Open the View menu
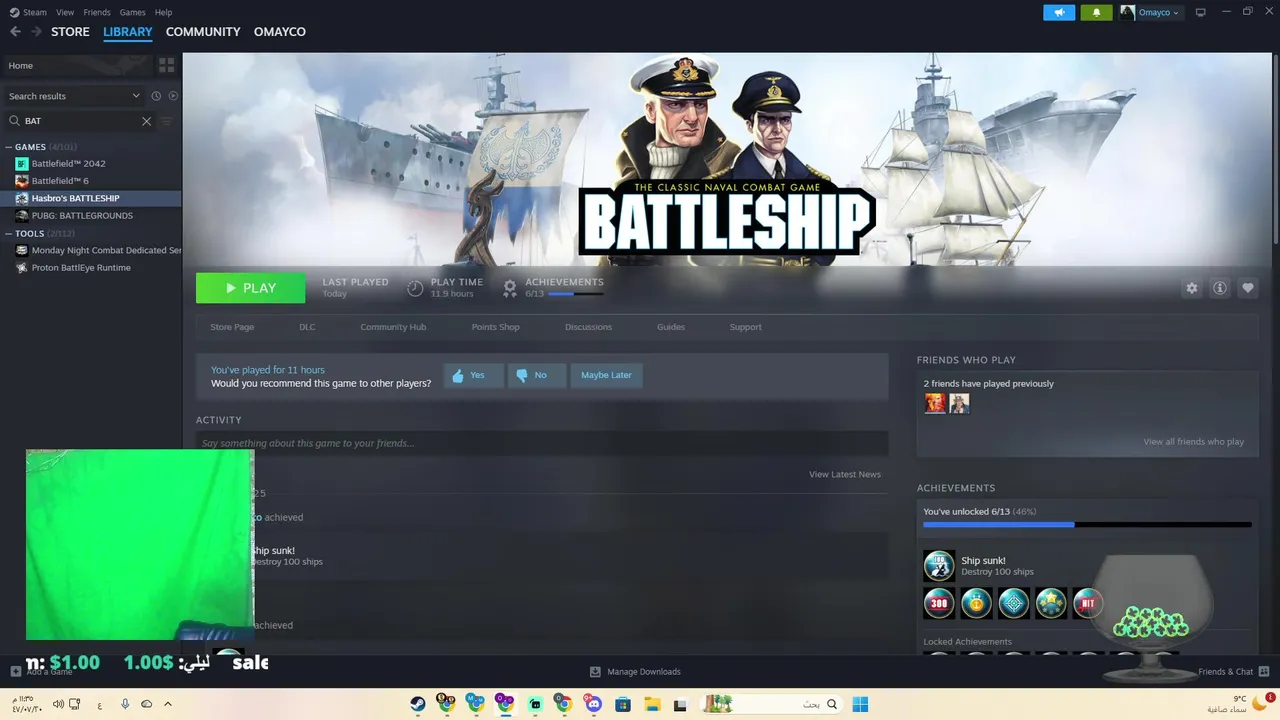Screen dimensions: 1280x720 65,12
